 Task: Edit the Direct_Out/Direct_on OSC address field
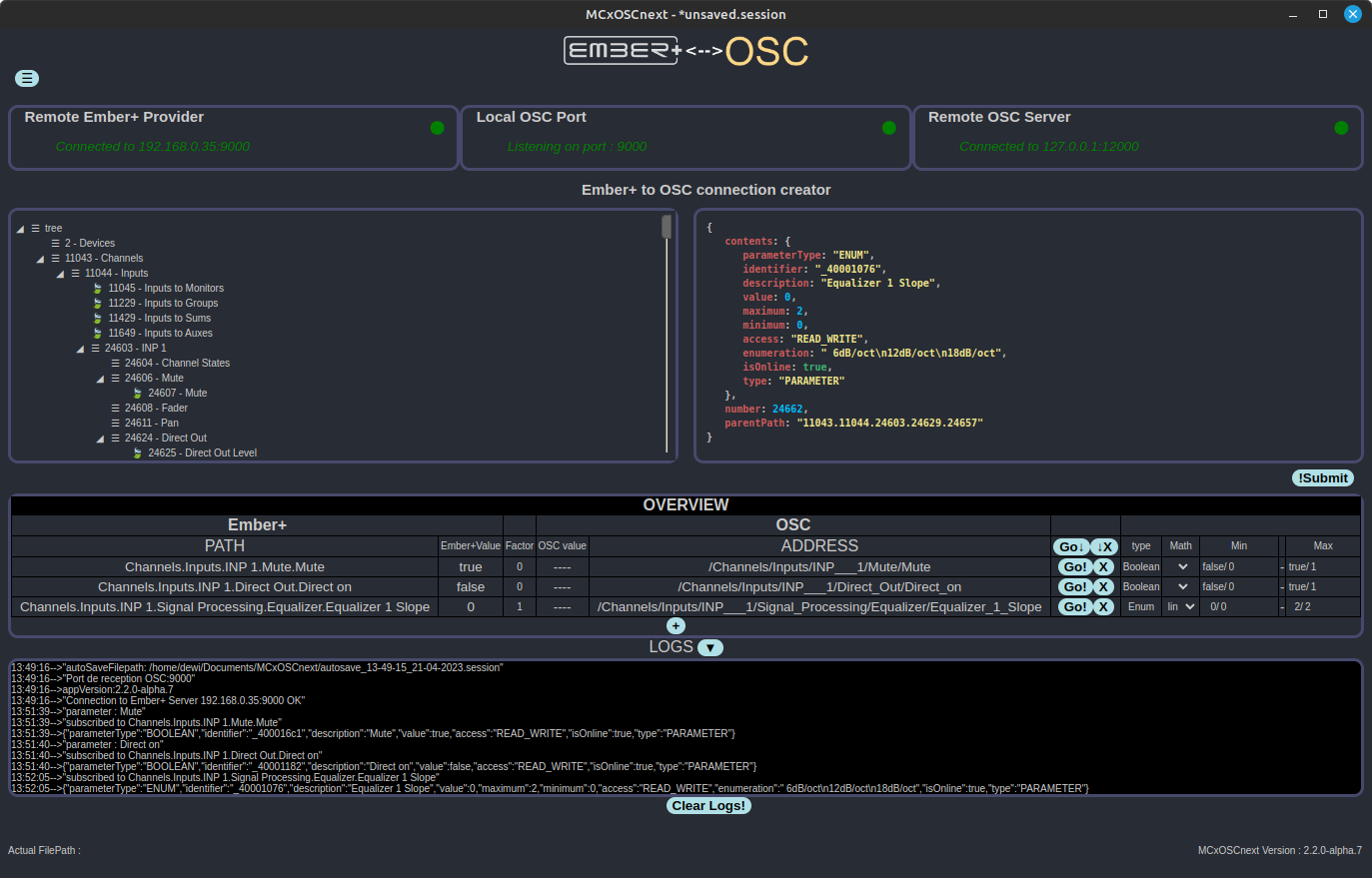(819, 586)
